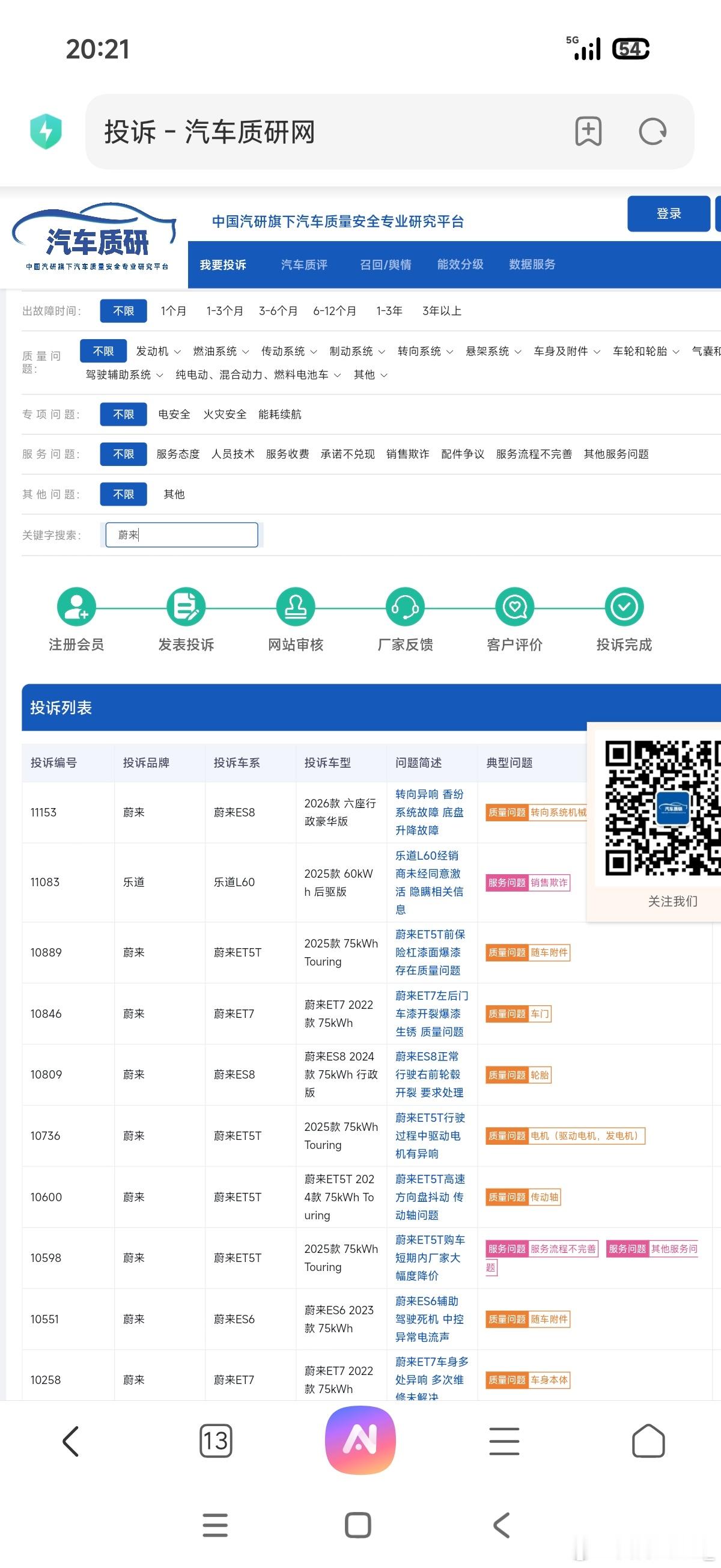Tap the system home button

357,1525
